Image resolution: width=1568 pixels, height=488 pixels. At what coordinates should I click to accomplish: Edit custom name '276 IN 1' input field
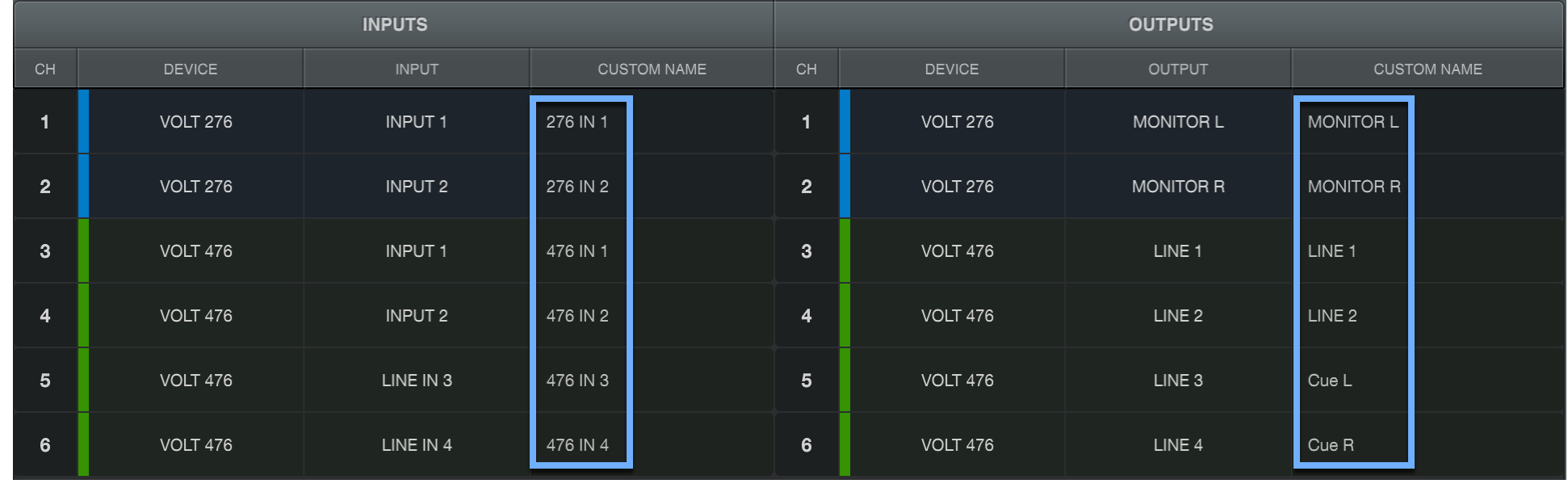pos(652,122)
